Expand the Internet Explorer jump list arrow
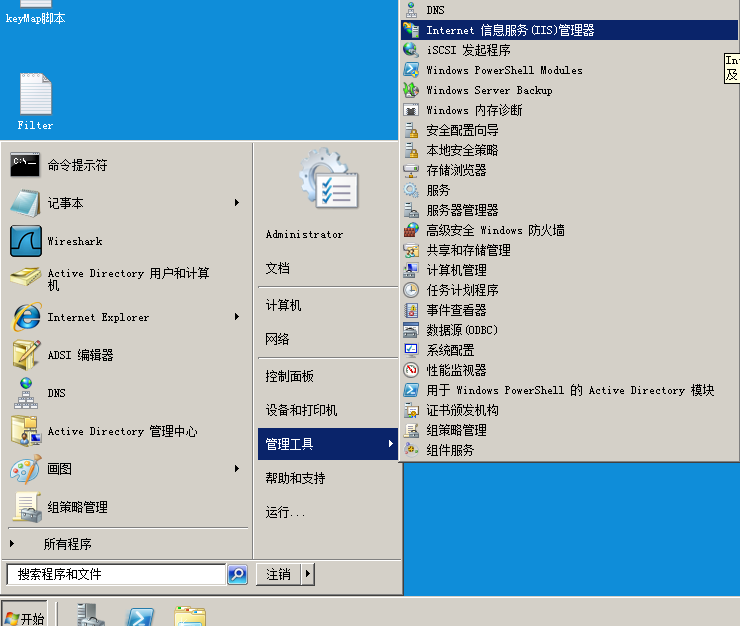 click(x=237, y=316)
